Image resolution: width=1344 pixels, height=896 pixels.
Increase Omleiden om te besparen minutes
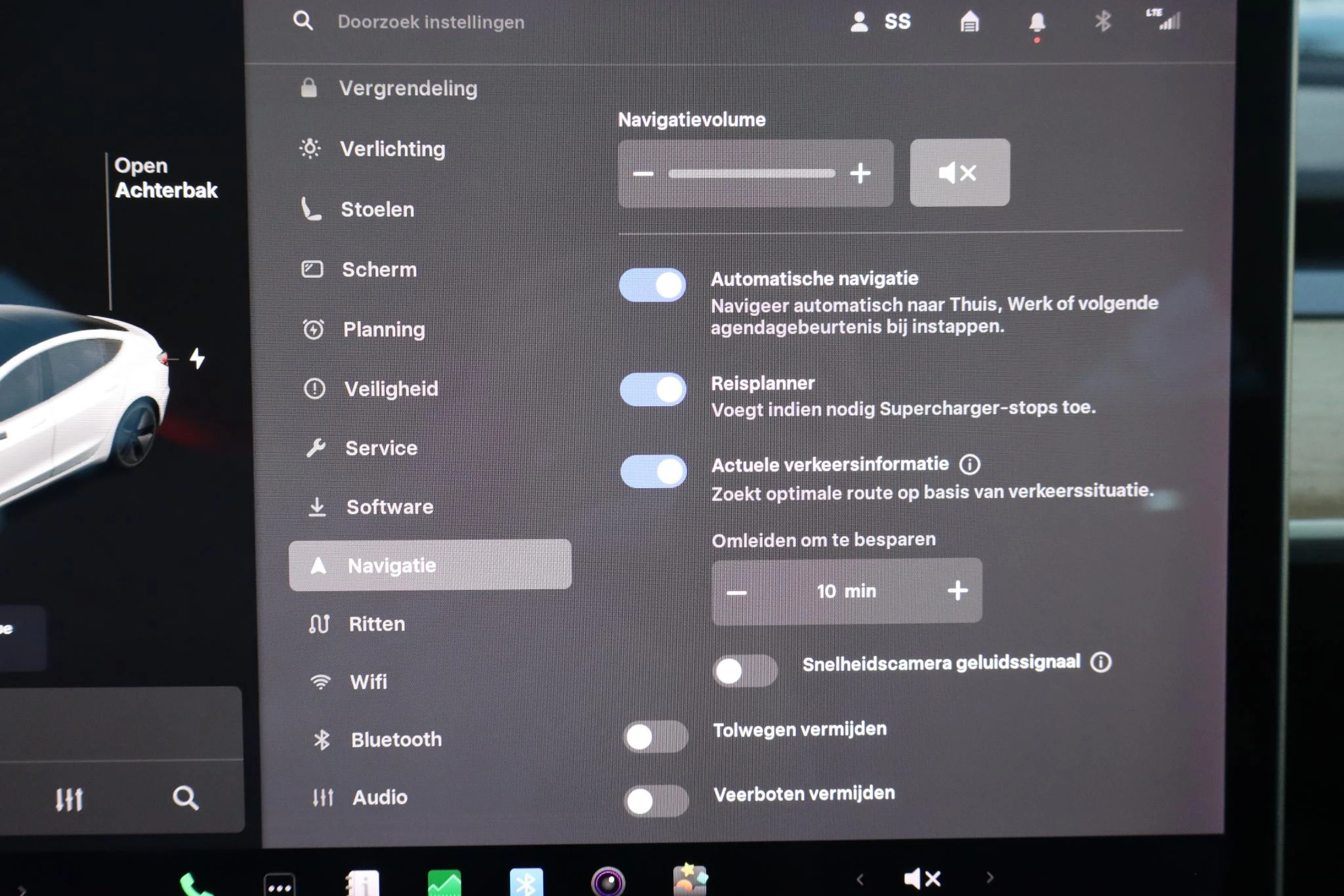tap(957, 590)
